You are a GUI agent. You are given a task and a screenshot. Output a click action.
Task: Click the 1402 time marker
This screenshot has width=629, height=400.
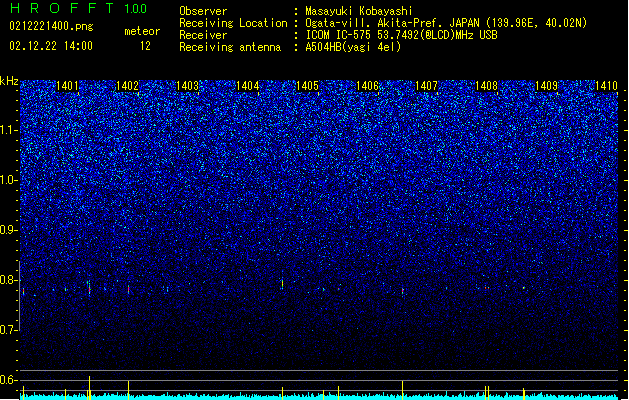click(127, 86)
